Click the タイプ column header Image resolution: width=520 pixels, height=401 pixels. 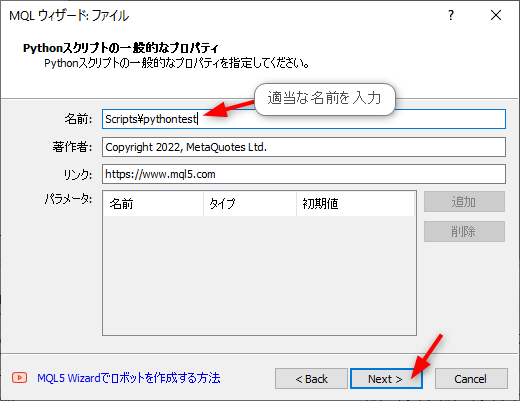coord(250,203)
